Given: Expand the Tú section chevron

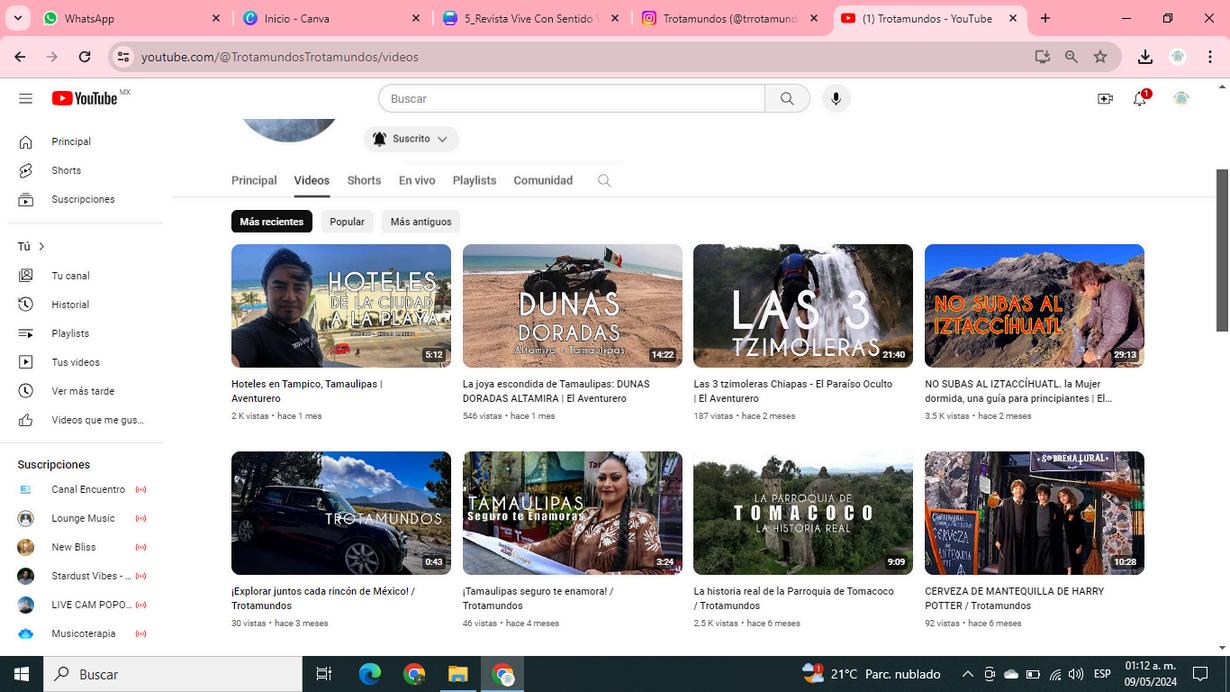Looking at the screenshot, I should click(42, 247).
